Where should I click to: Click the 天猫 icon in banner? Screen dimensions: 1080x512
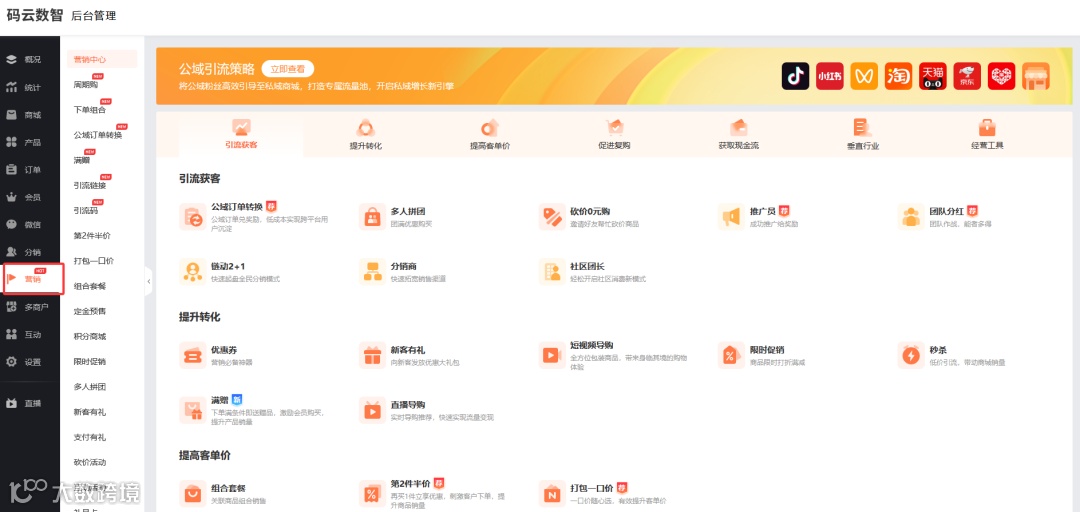click(933, 76)
